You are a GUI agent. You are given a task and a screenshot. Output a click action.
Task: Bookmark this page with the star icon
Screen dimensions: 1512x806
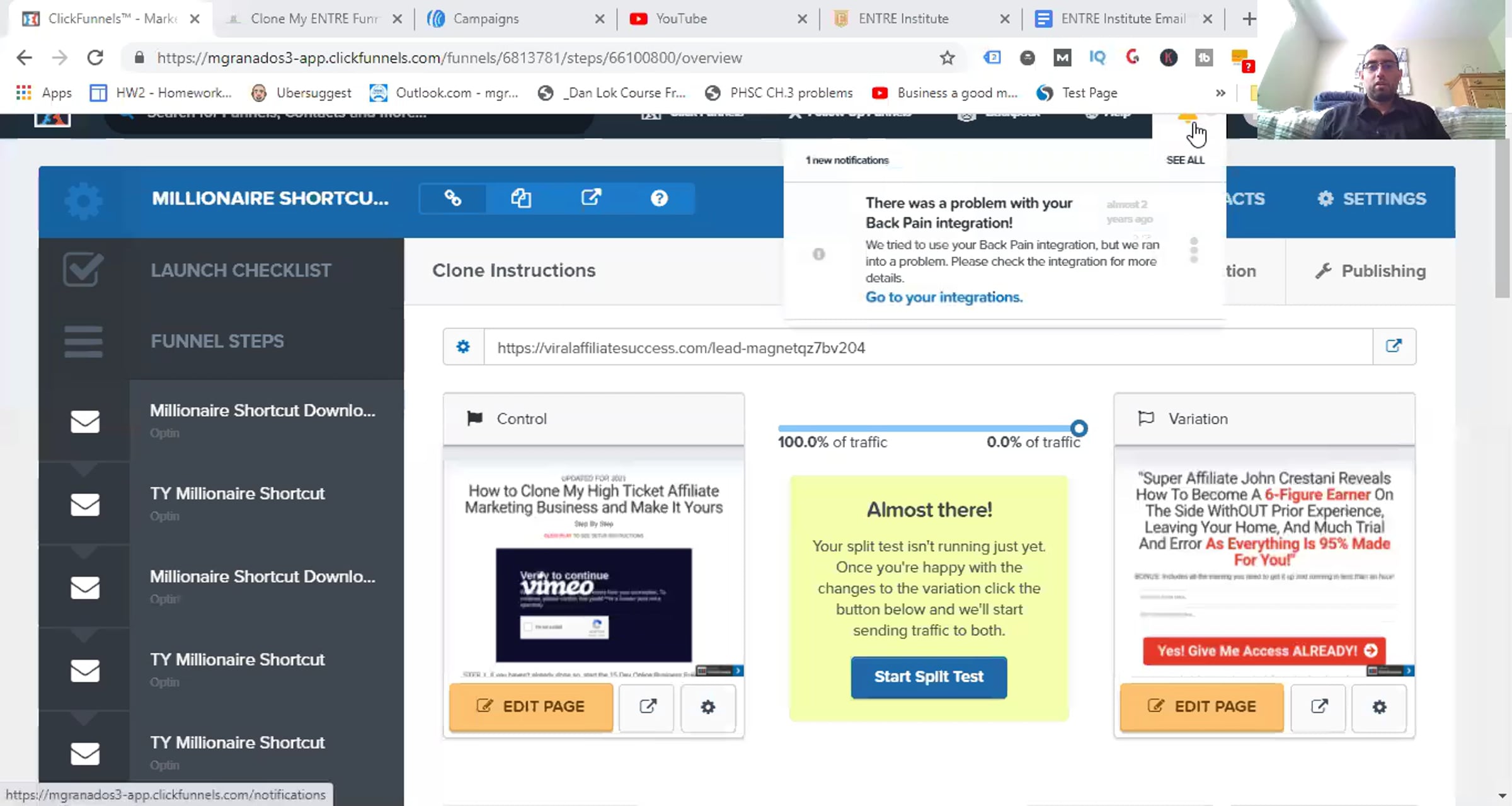point(947,58)
